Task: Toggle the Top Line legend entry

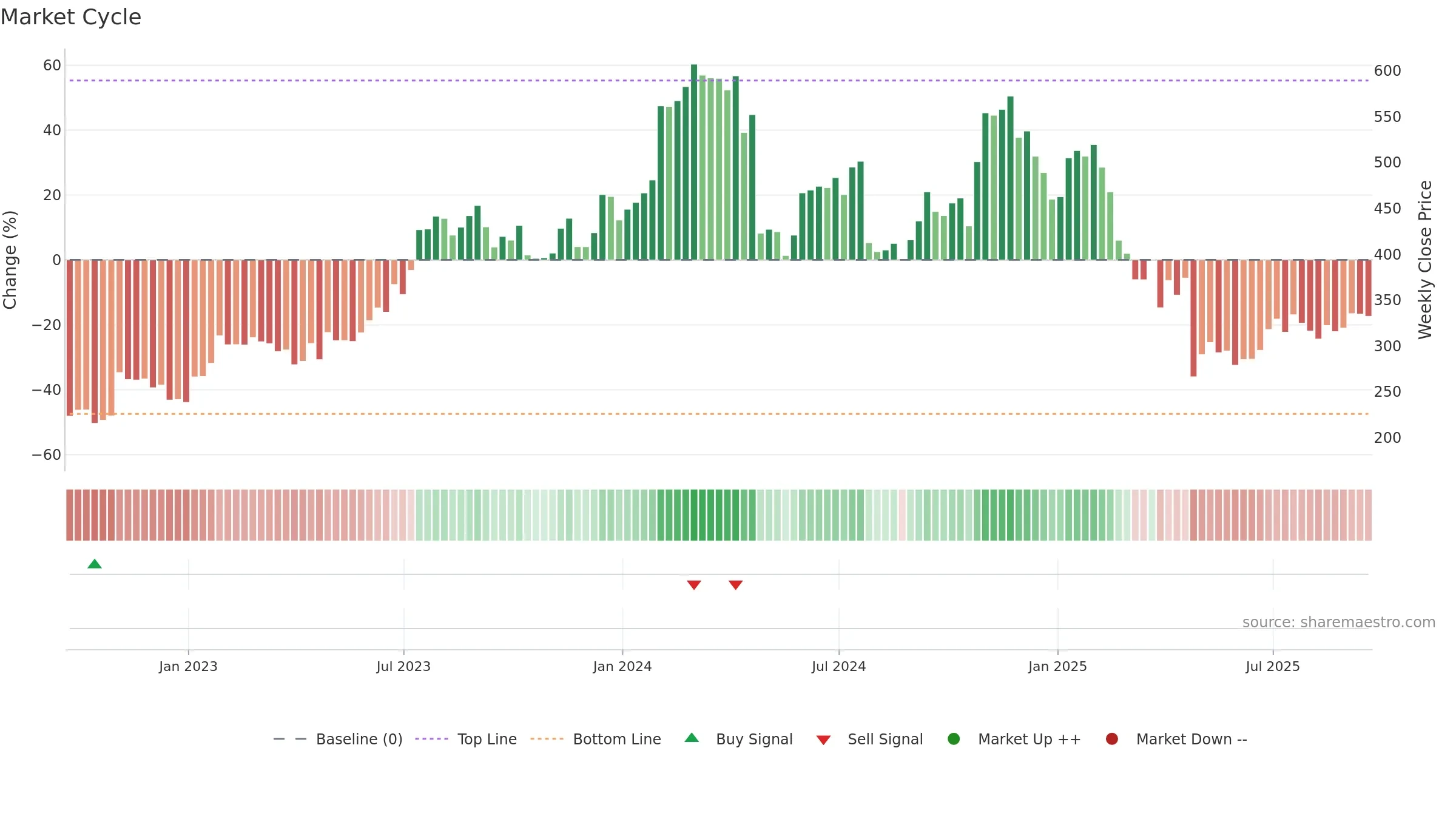Action: pos(466,739)
